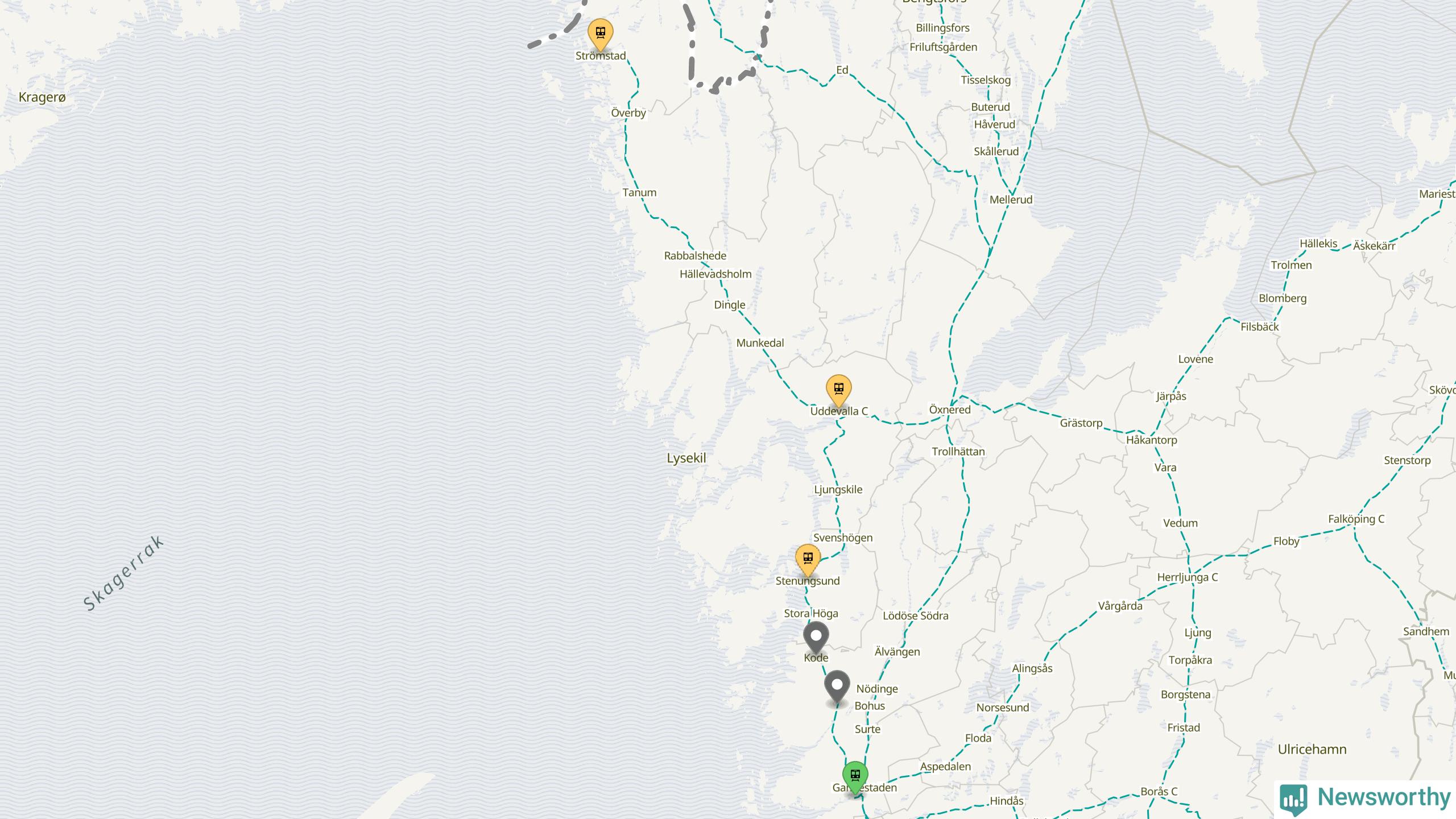Click the Ulricehamn town label
Image resolution: width=1456 pixels, height=819 pixels.
(x=1312, y=750)
